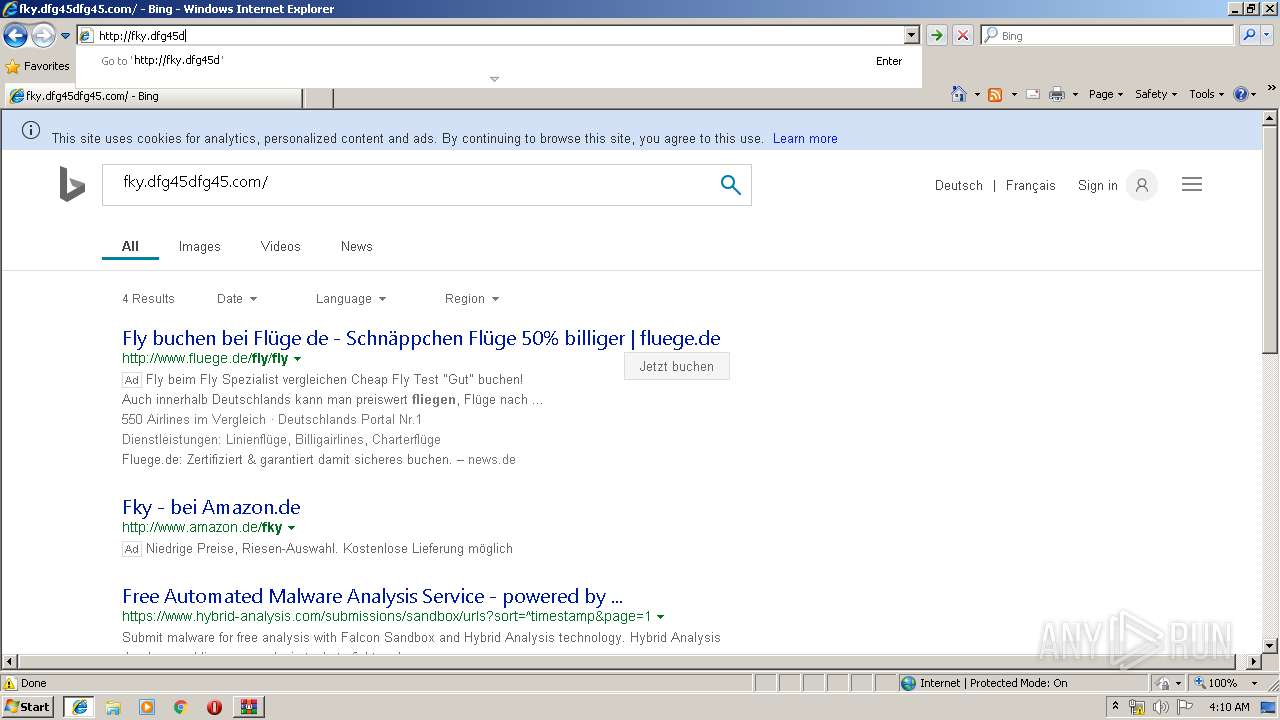
Task: Open Free Automated Malware Analysis Service result
Action: (x=372, y=596)
